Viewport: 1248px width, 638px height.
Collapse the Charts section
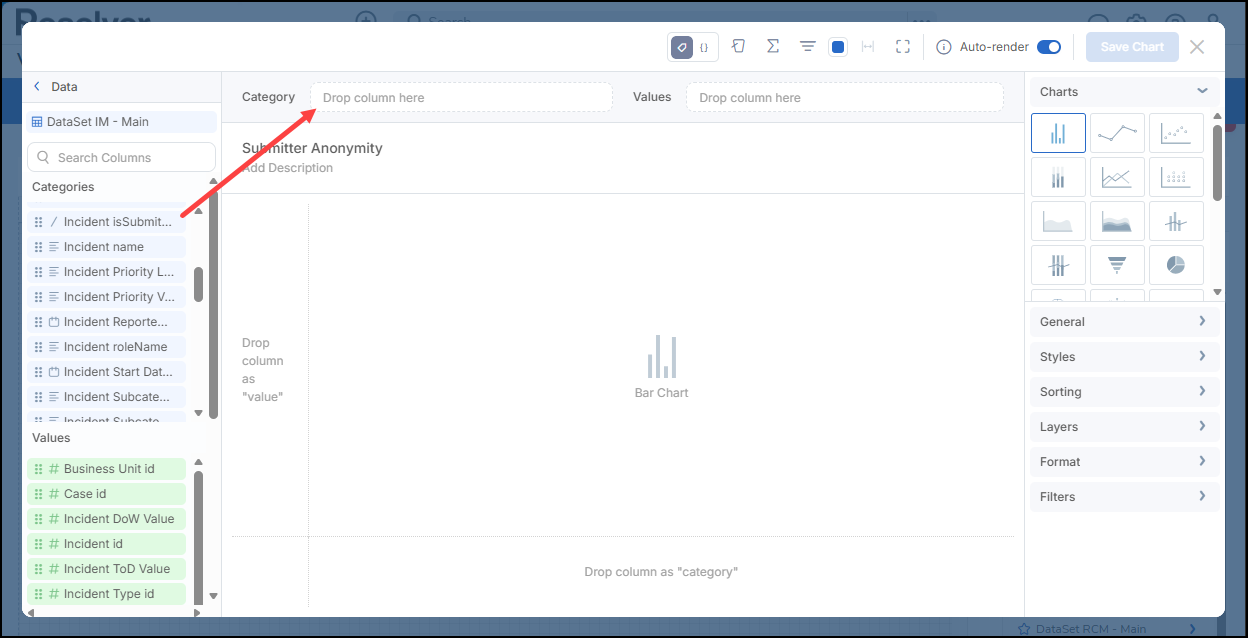[x=1125, y=92]
